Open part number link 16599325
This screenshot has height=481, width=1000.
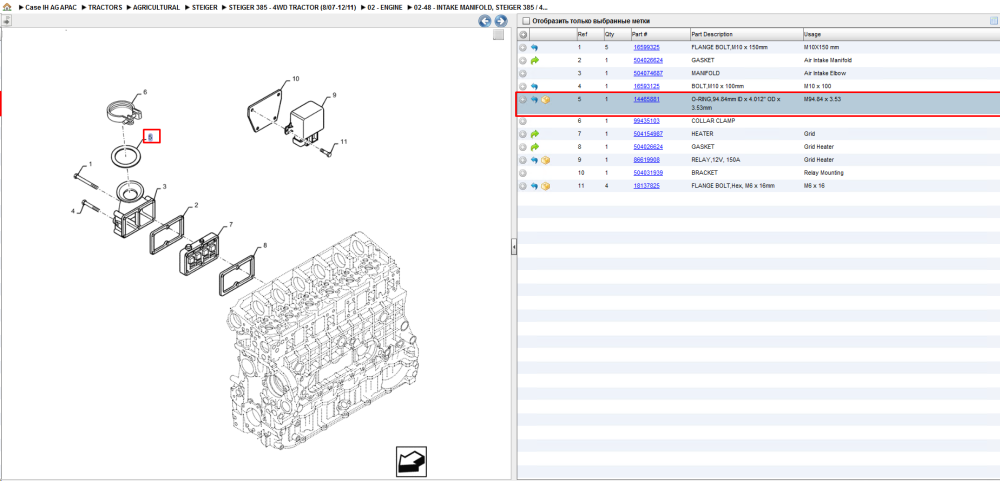[646, 48]
